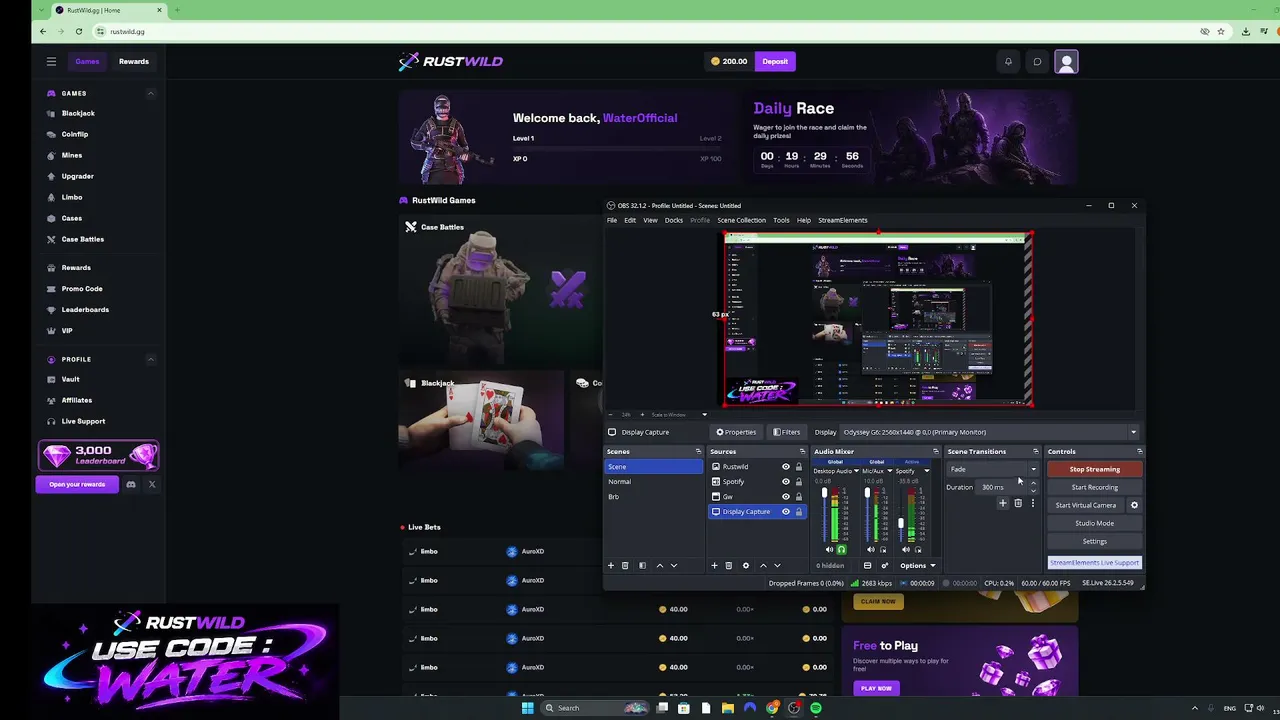Adjust the Spotify volume fader
This screenshot has width=1280, height=720.
[901, 522]
